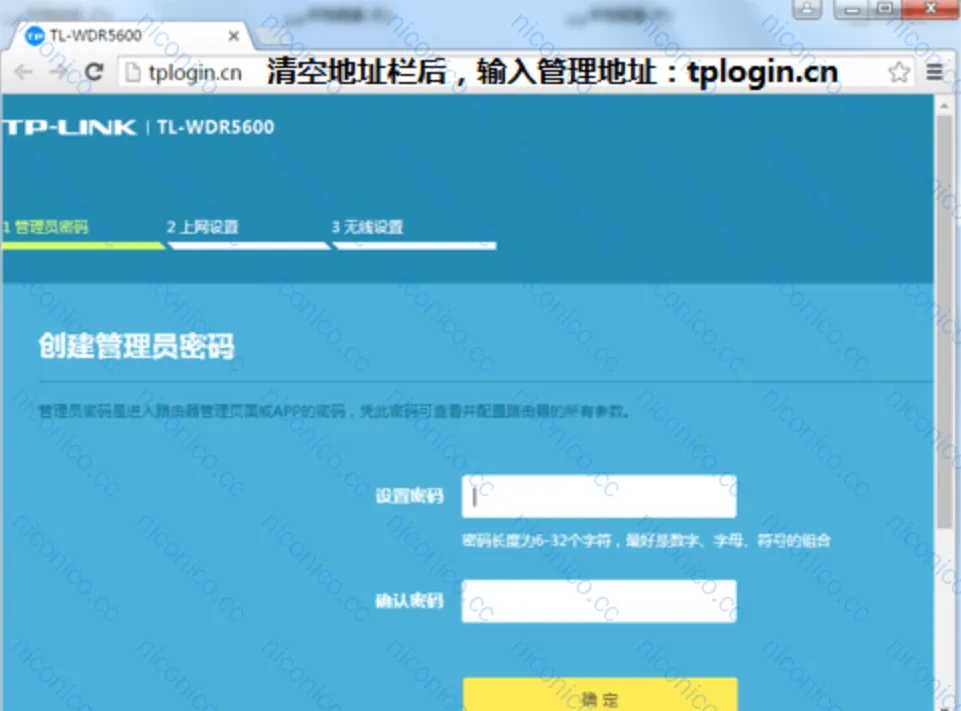This screenshot has width=961, height=711.
Task: Click the 创建管理员密码 heading
Action: click(136, 346)
